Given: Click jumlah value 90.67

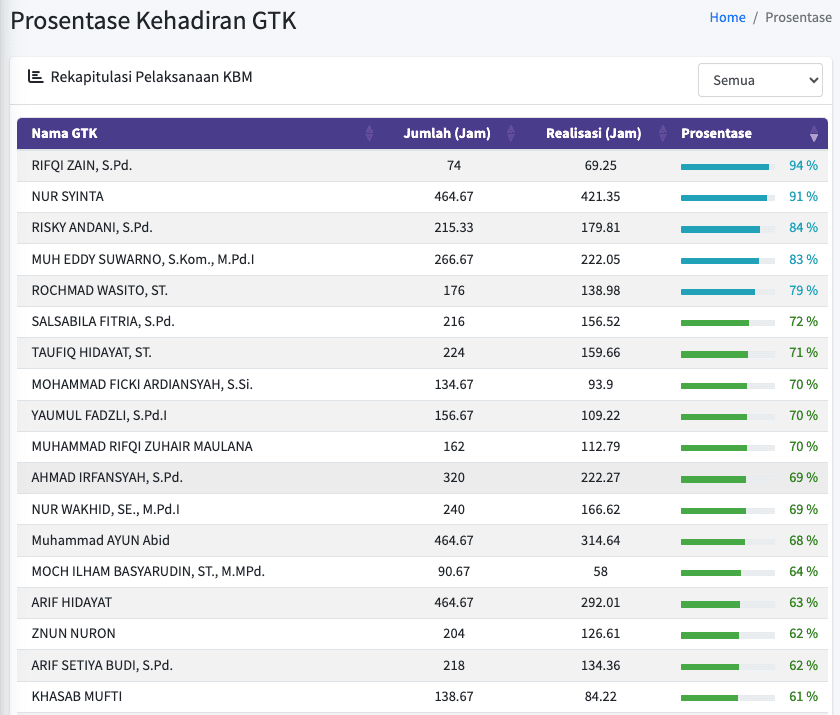Looking at the screenshot, I should [x=454, y=571].
